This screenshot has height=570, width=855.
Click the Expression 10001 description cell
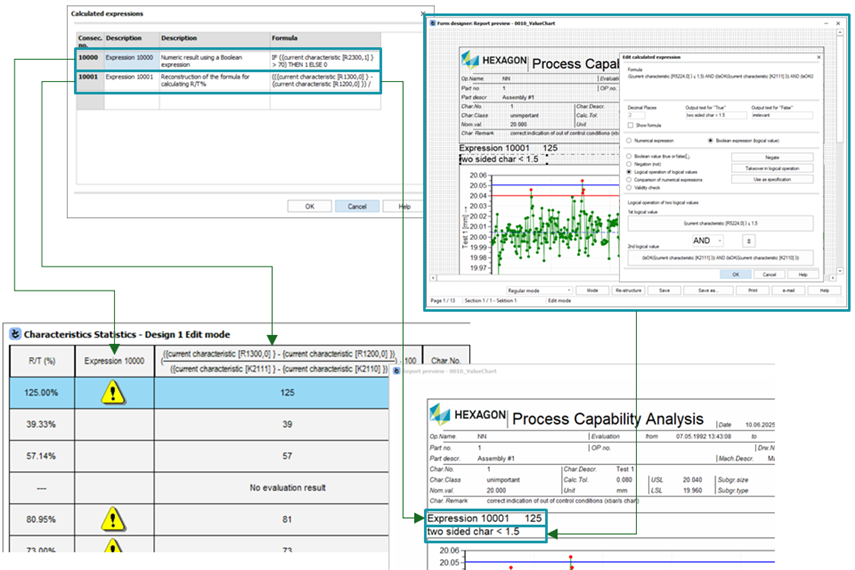coord(131,80)
